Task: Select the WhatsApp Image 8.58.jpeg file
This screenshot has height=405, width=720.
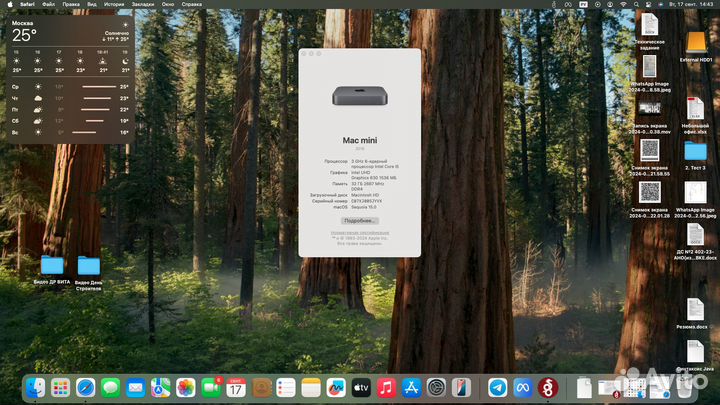Action: click(649, 73)
